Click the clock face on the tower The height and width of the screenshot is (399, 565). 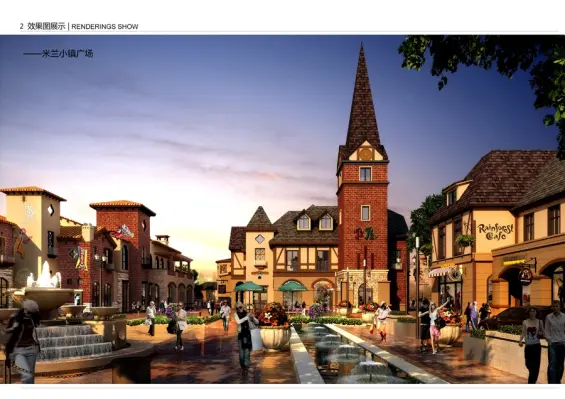point(366,154)
